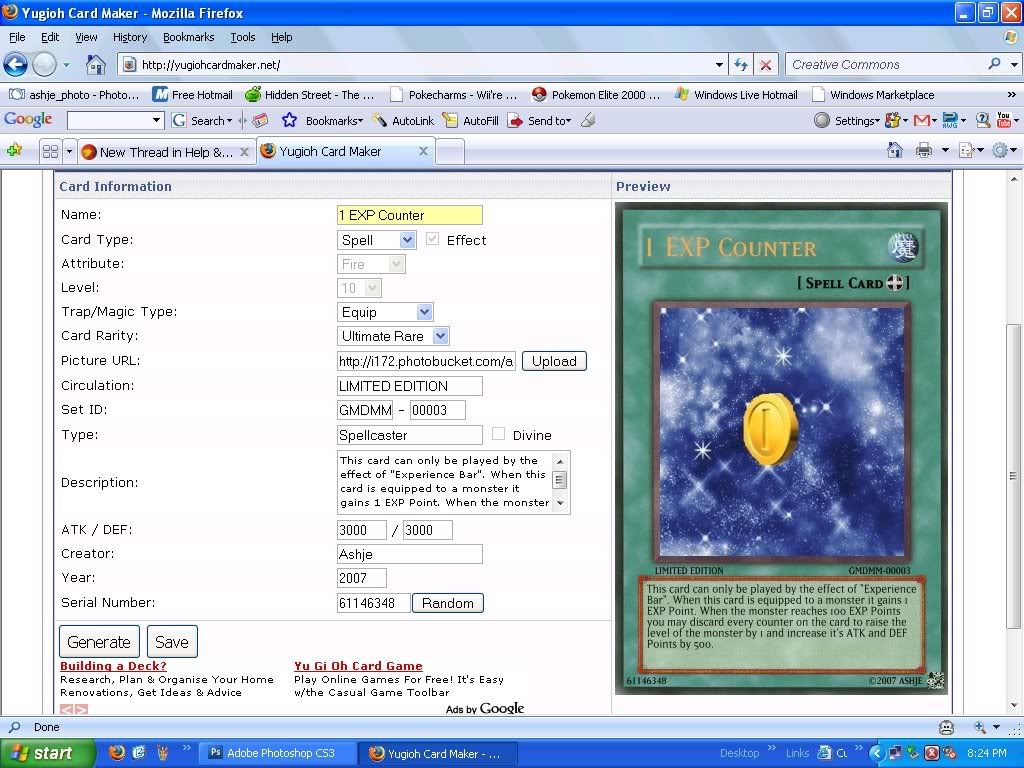Click the reload page icon
Viewport: 1024px width, 768px height.
click(x=741, y=65)
